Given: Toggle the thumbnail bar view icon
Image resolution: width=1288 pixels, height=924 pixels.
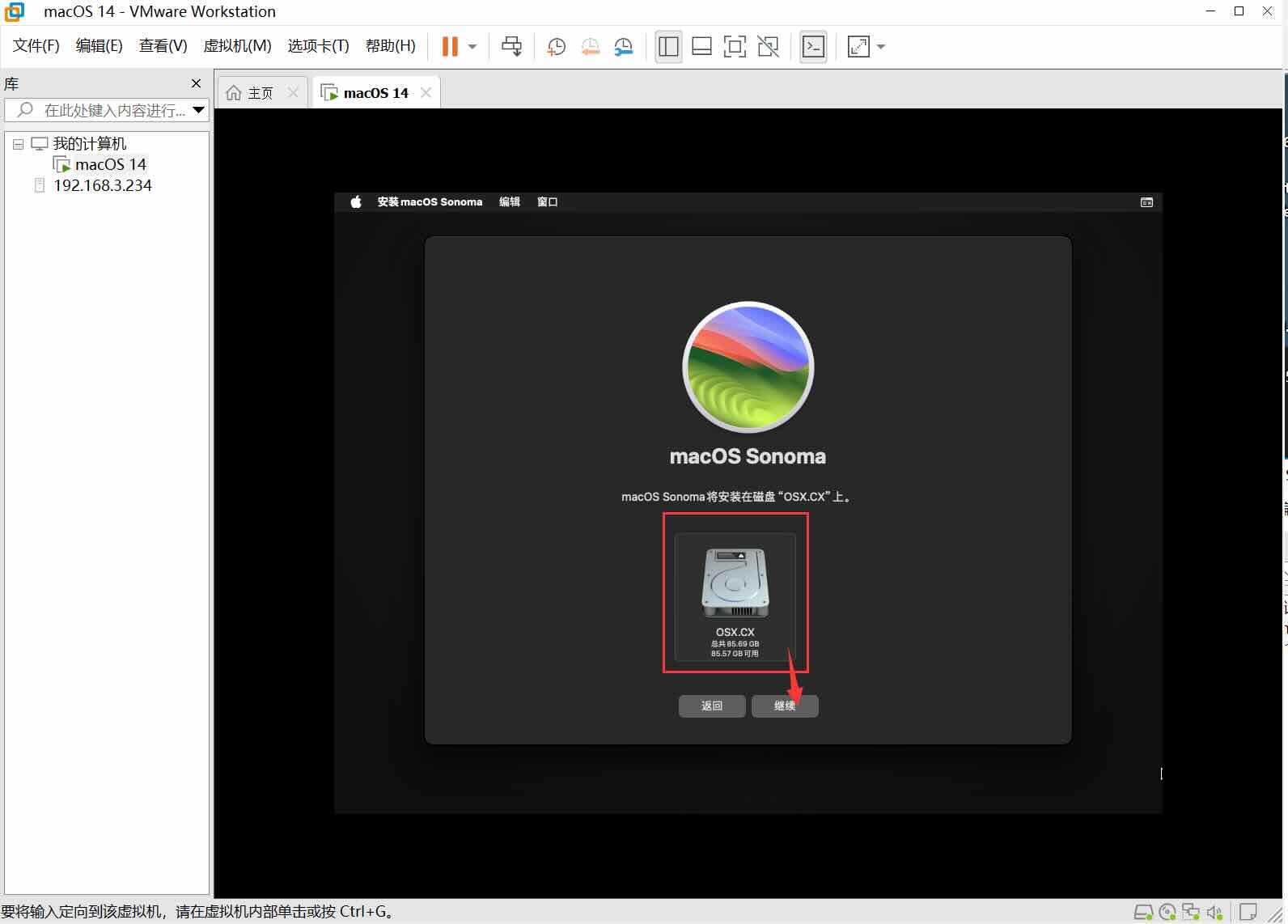Looking at the screenshot, I should (x=701, y=46).
